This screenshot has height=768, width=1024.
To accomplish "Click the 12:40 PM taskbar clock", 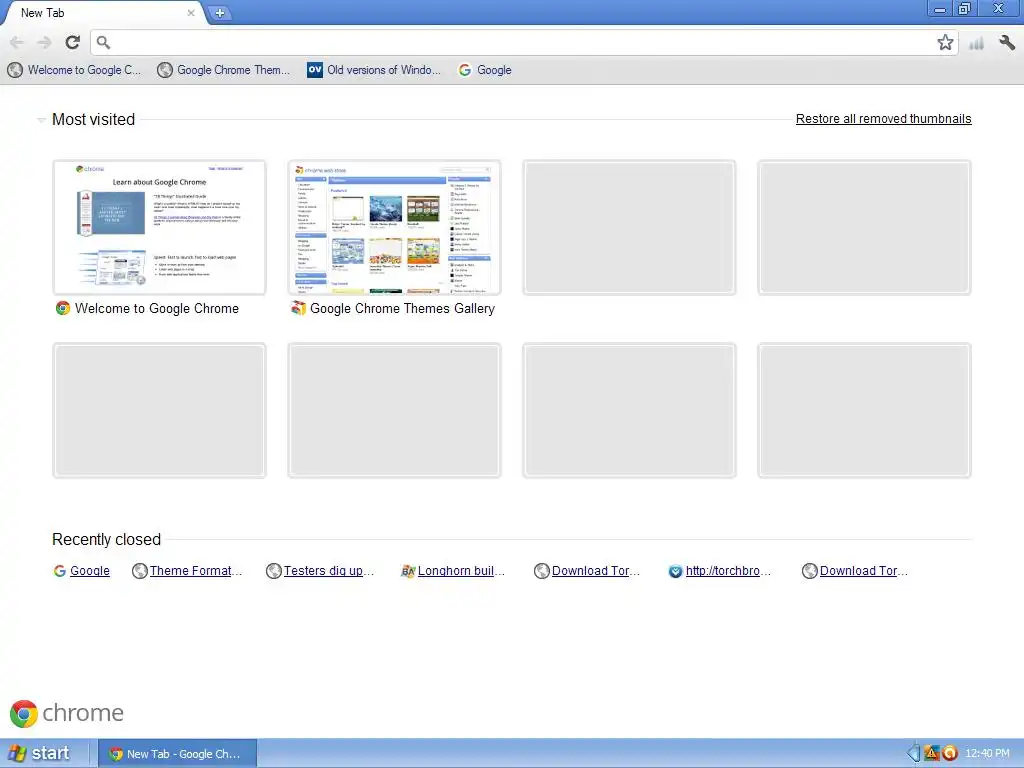I will click(987, 754).
